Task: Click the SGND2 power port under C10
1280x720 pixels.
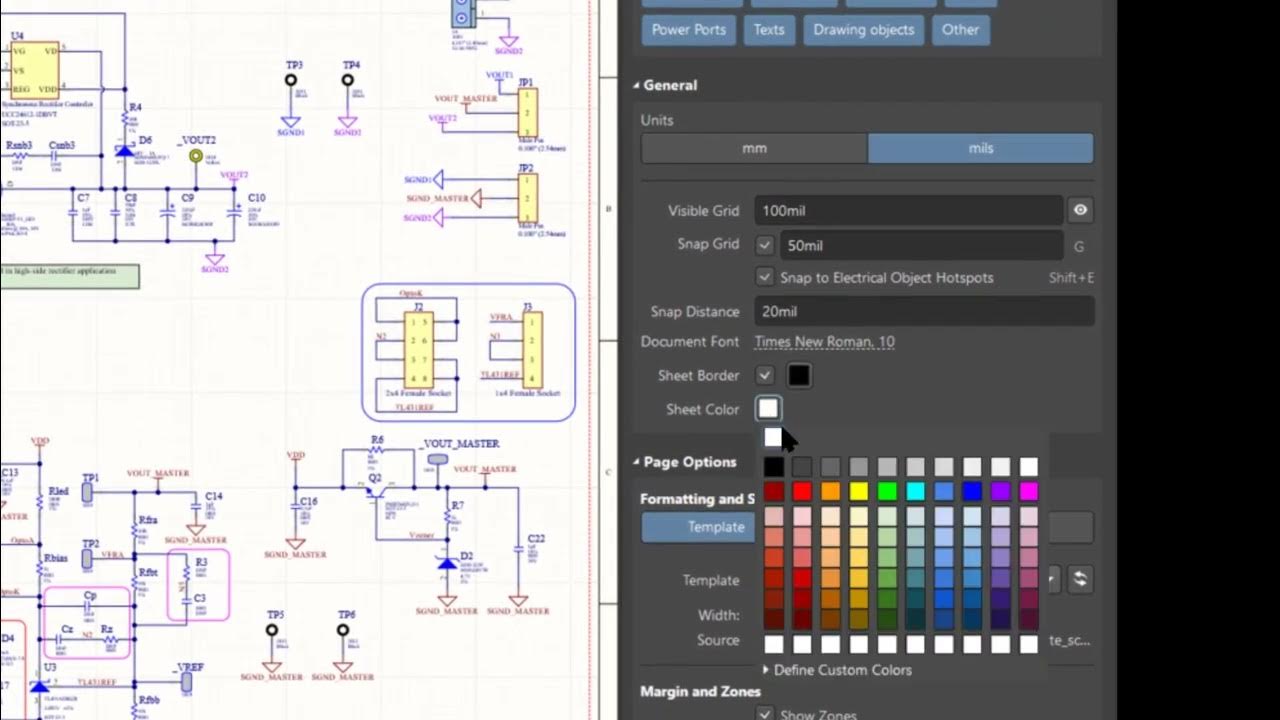Action: (x=215, y=262)
